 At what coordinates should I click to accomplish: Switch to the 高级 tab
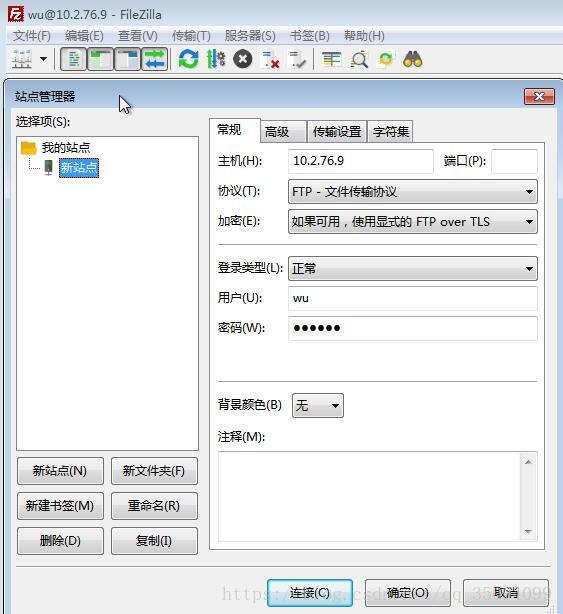pyautogui.click(x=283, y=132)
